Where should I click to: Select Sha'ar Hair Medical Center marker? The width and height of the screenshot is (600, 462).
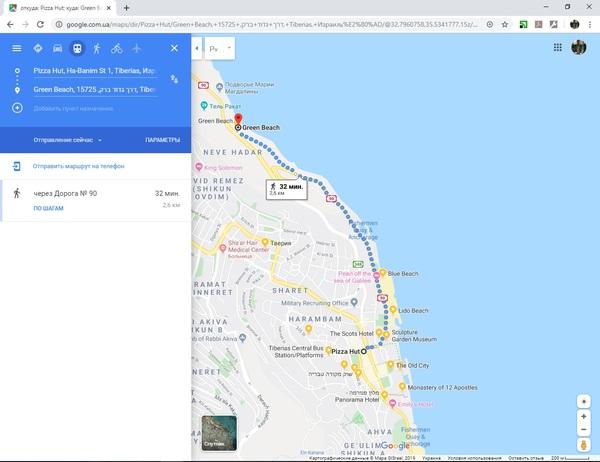(x=223, y=248)
